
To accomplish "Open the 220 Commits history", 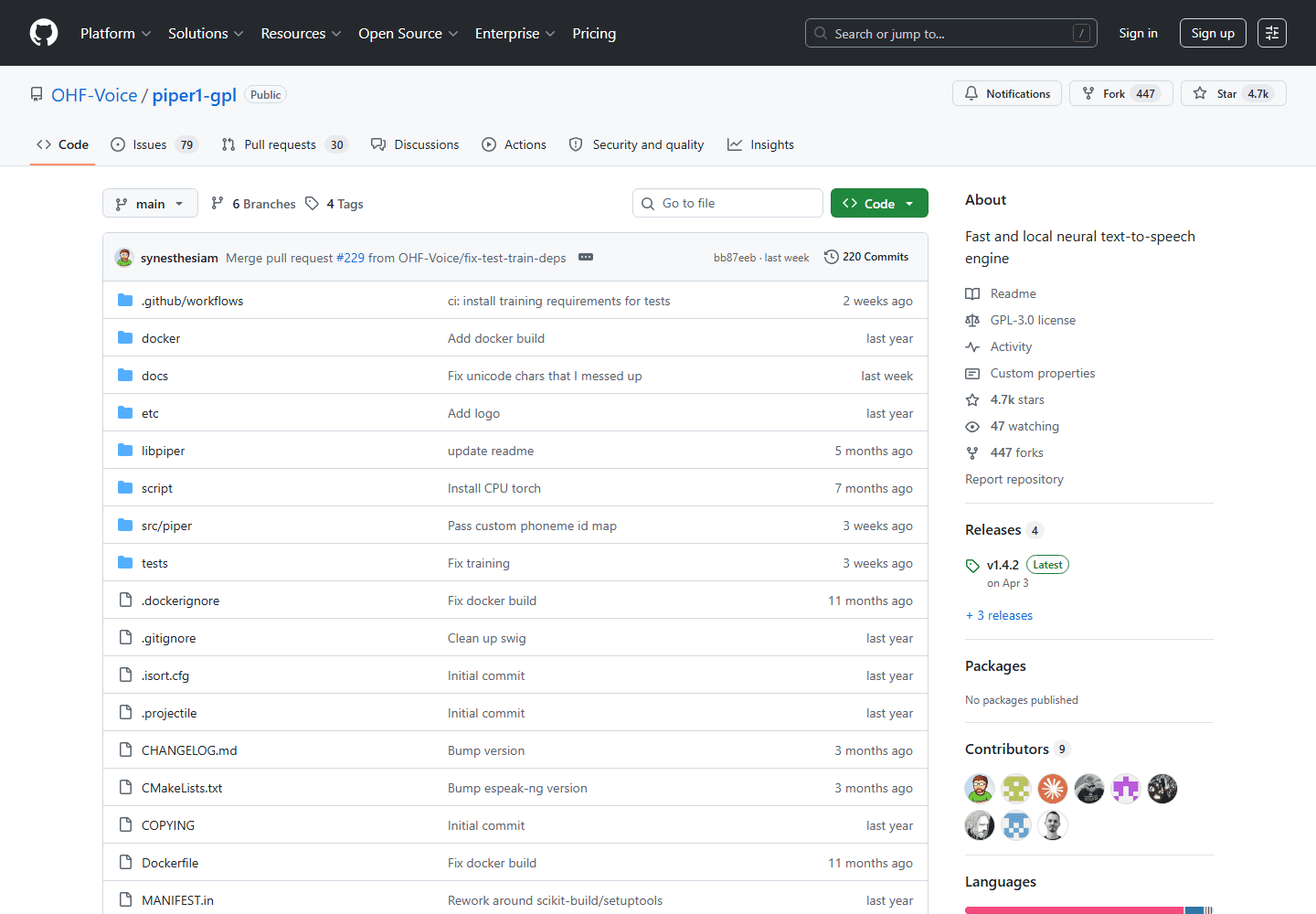I will [x=866, y=257].
